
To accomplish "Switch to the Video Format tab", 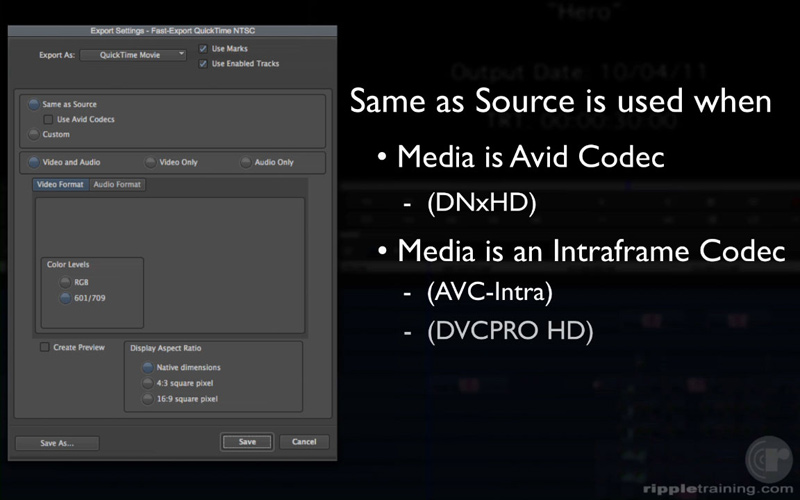I will [61, 185].
